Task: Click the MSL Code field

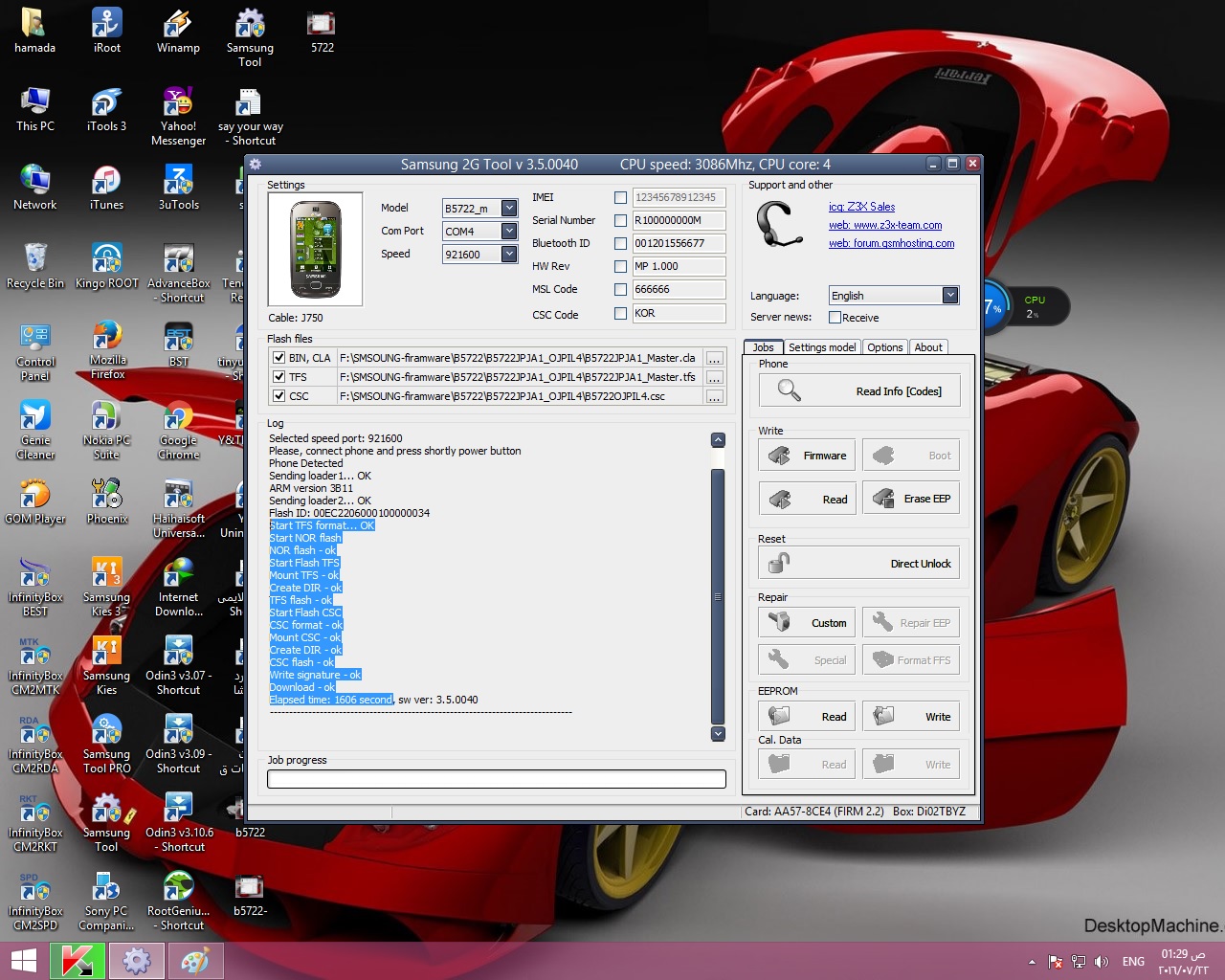Action: coord(679,289)
